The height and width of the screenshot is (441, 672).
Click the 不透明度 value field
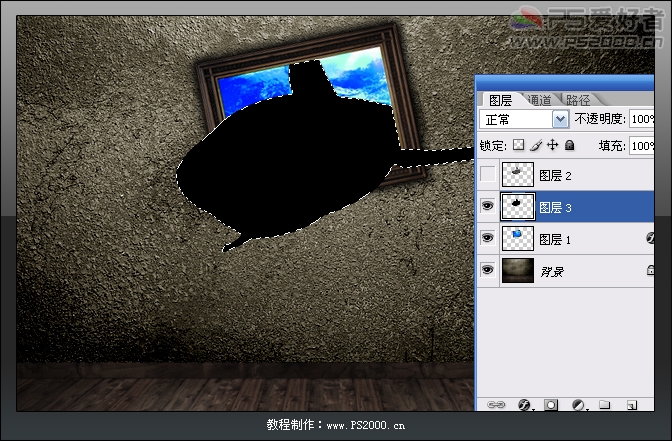pos(642,119)
